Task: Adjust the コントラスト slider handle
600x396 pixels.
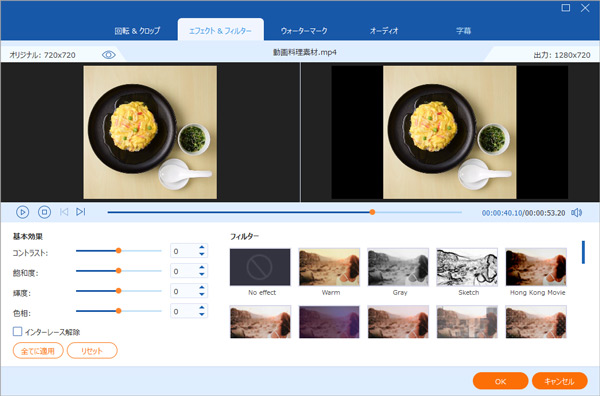Action: pyautogui.click(x=119, y=251)
